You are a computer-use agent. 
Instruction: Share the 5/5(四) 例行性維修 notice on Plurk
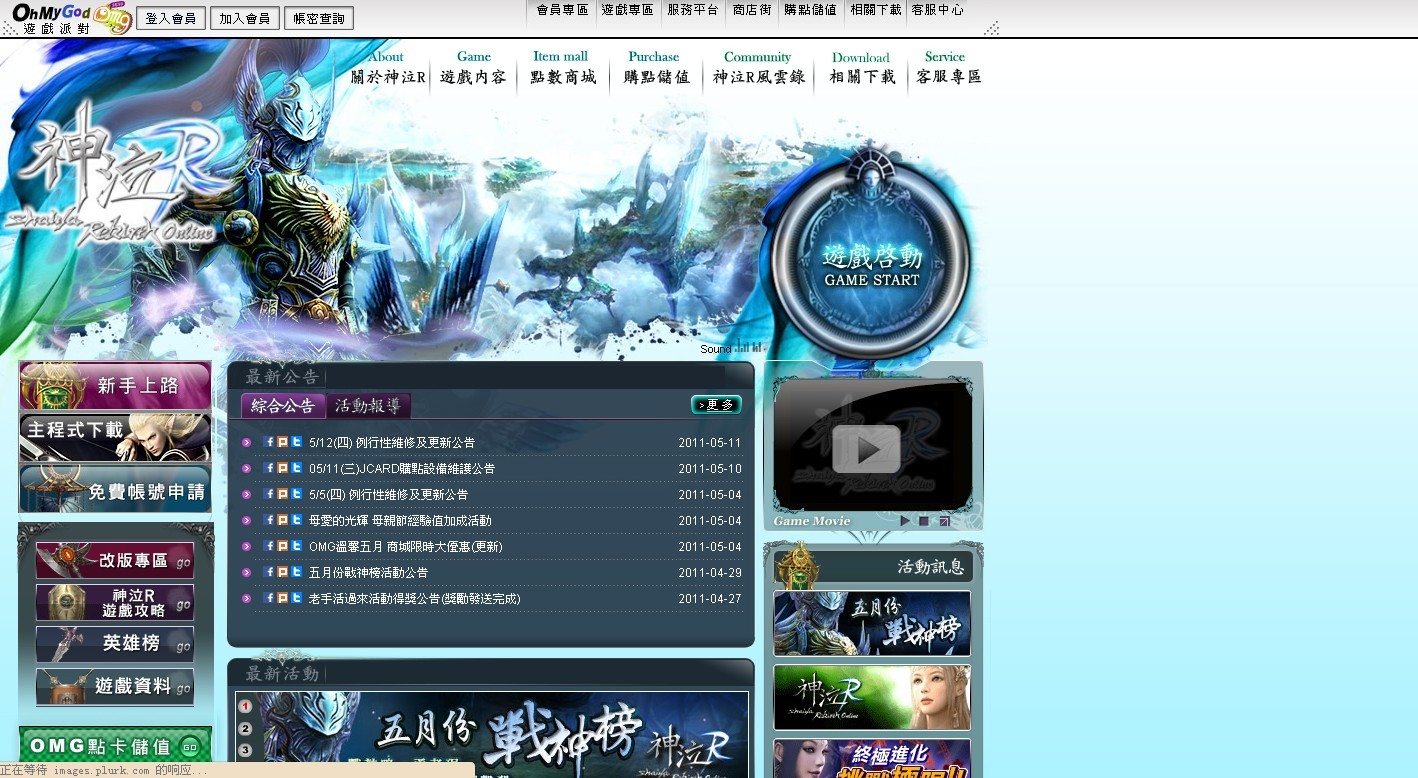pos(283,494)
